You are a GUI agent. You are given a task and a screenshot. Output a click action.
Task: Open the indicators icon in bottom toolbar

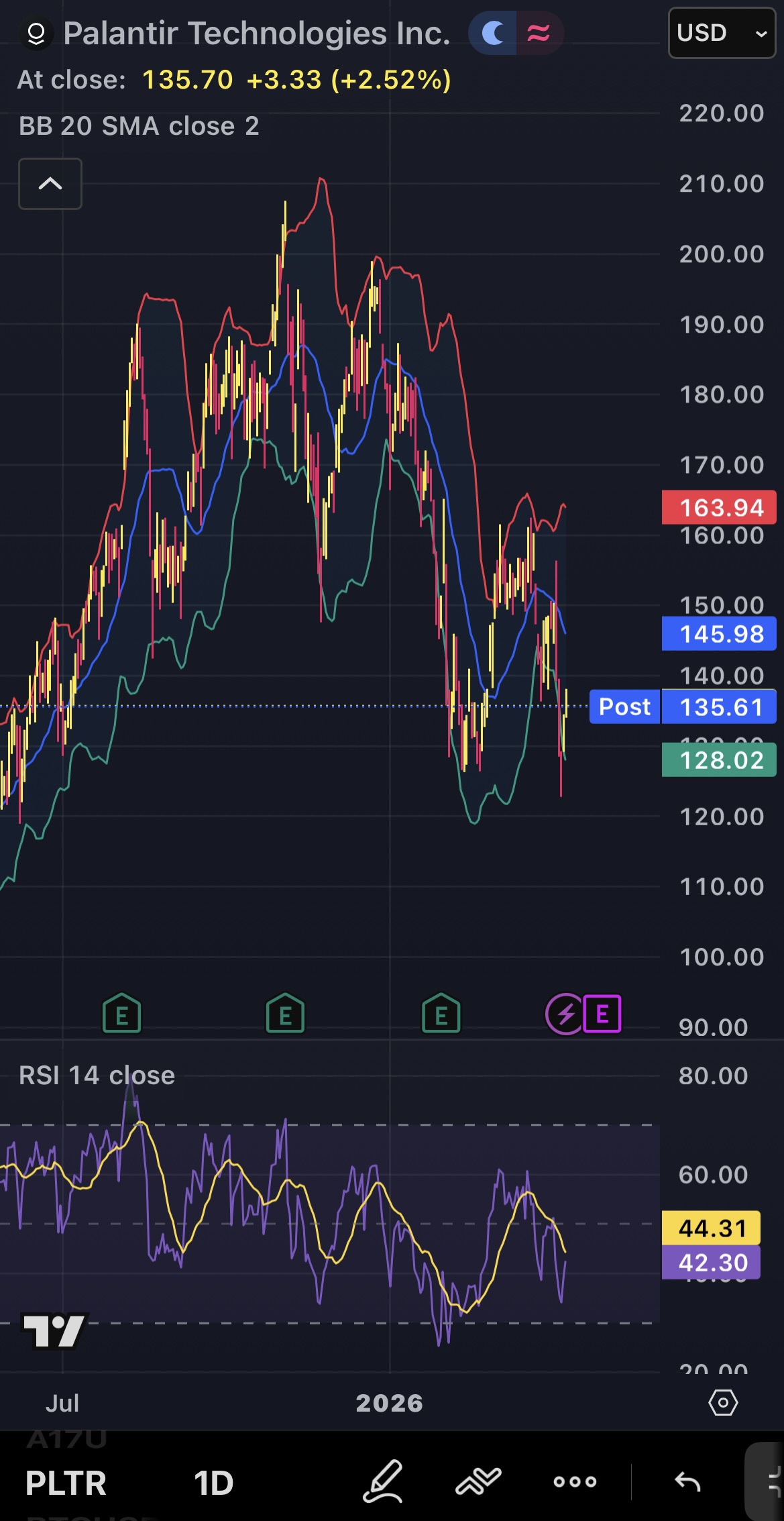[x=478, y=1481]
